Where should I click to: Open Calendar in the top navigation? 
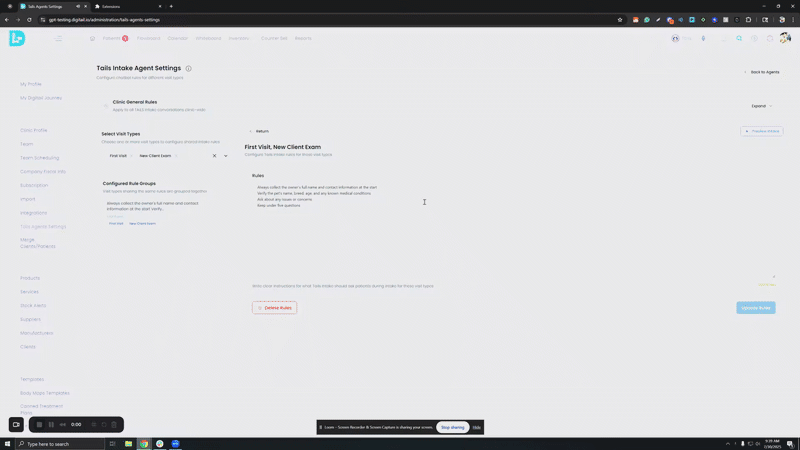(x=178, y=38)
